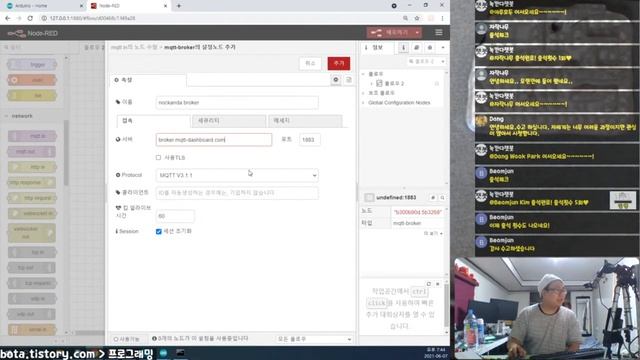This screenshot has width=640, height=360.
Task: Open the sidebar tab list dropdown arrow
Action: (x=443, y=48)
